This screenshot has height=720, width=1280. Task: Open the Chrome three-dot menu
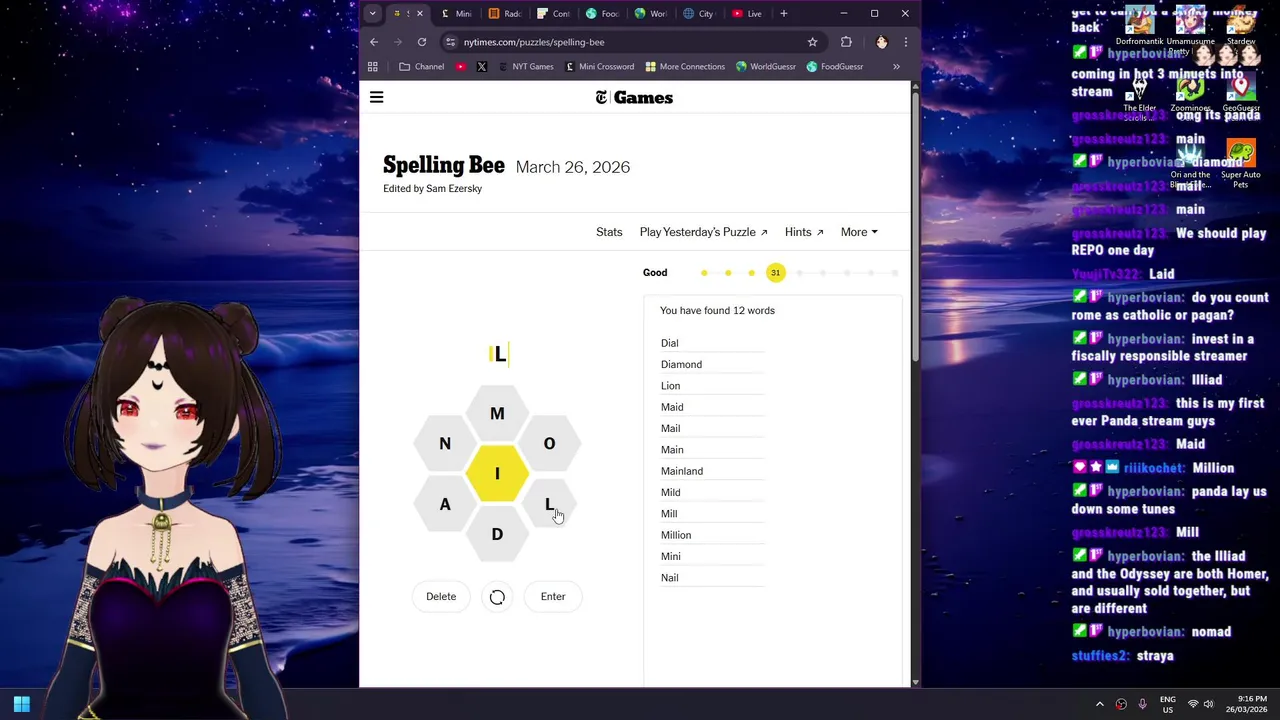(x=905, y=42)
